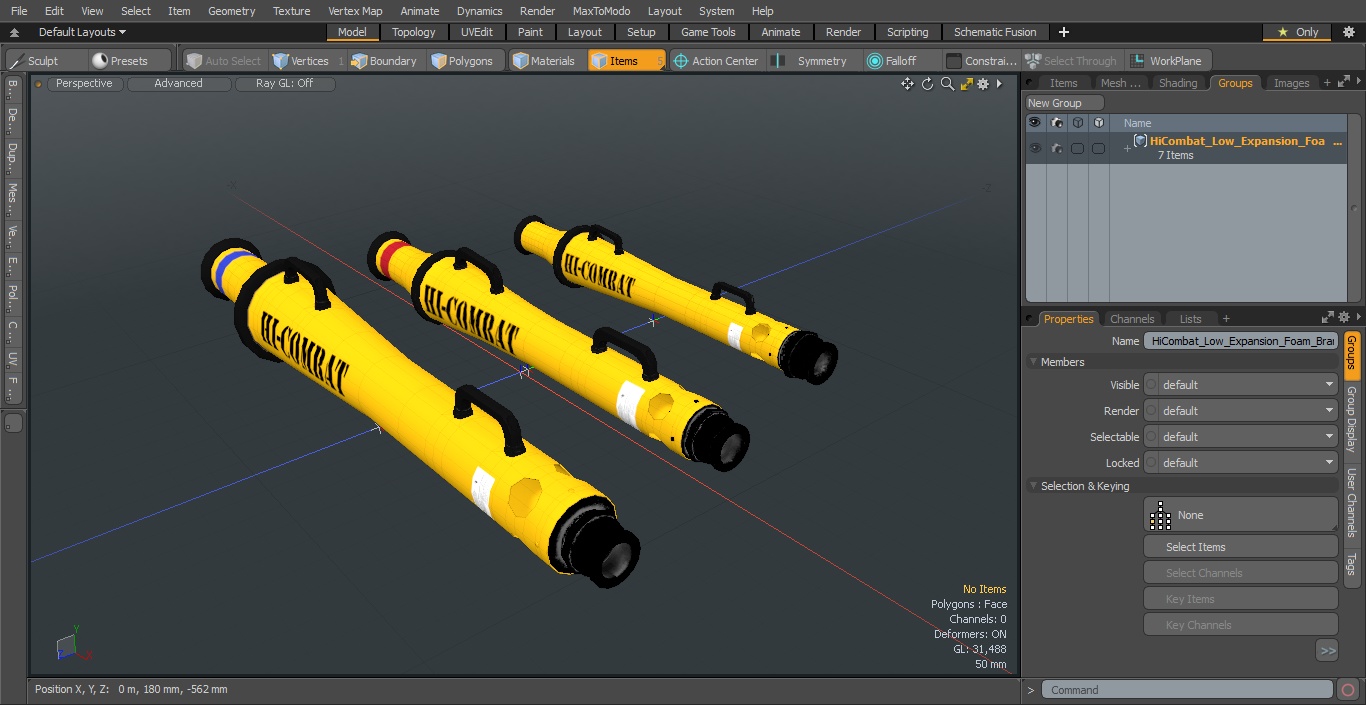Click the Visible channel radio dot
The height and width of the screenshot is (705, 1366).
click(x=1150, y=385)
